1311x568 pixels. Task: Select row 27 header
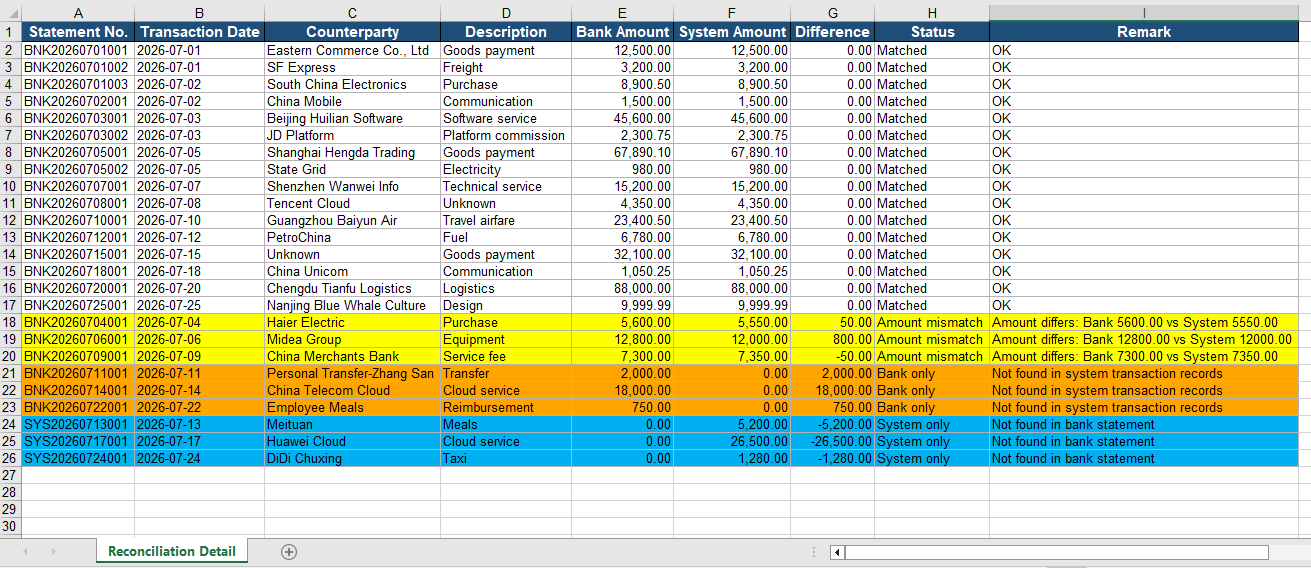tap(10, 475)
